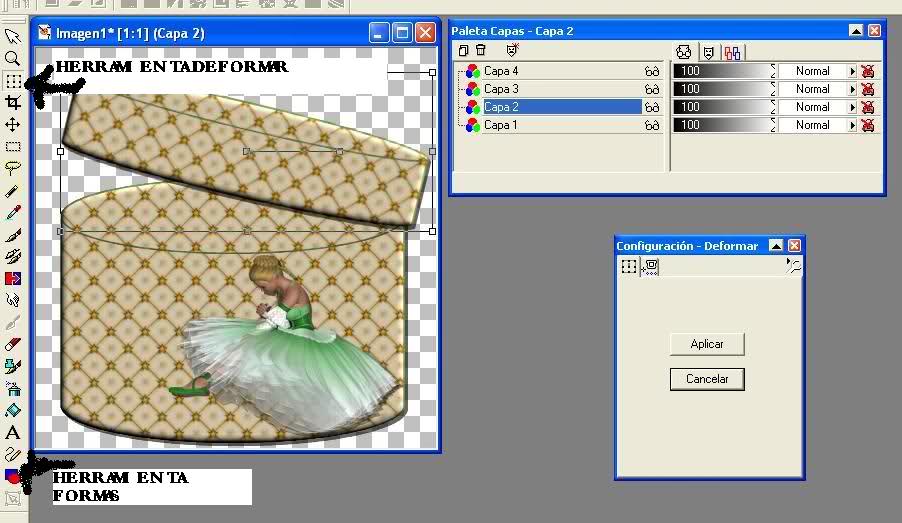Image resolution: width=902 pixels, height=523 pixels.
Task: Open the blend mode dropdown for Capa 3
Action: (853, 89)
